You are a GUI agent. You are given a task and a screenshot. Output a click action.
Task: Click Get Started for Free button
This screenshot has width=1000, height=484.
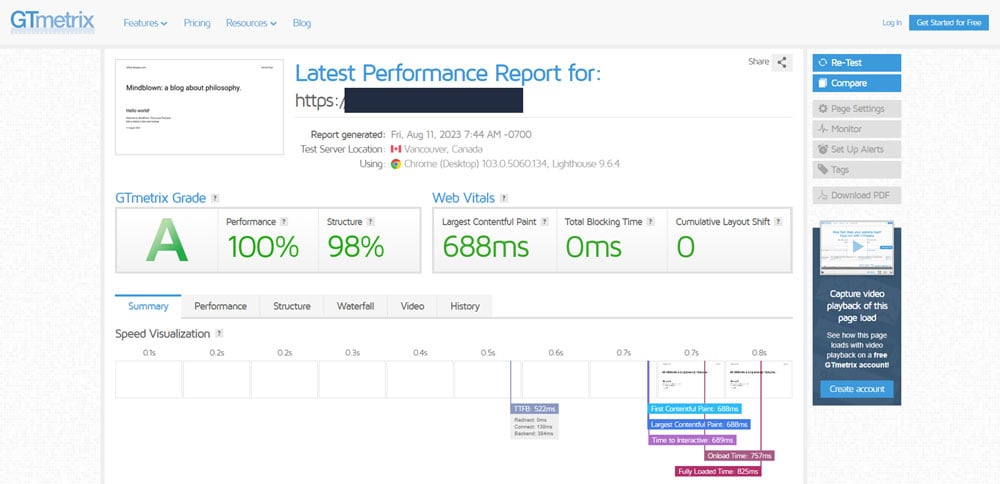(x=948, y=22)
